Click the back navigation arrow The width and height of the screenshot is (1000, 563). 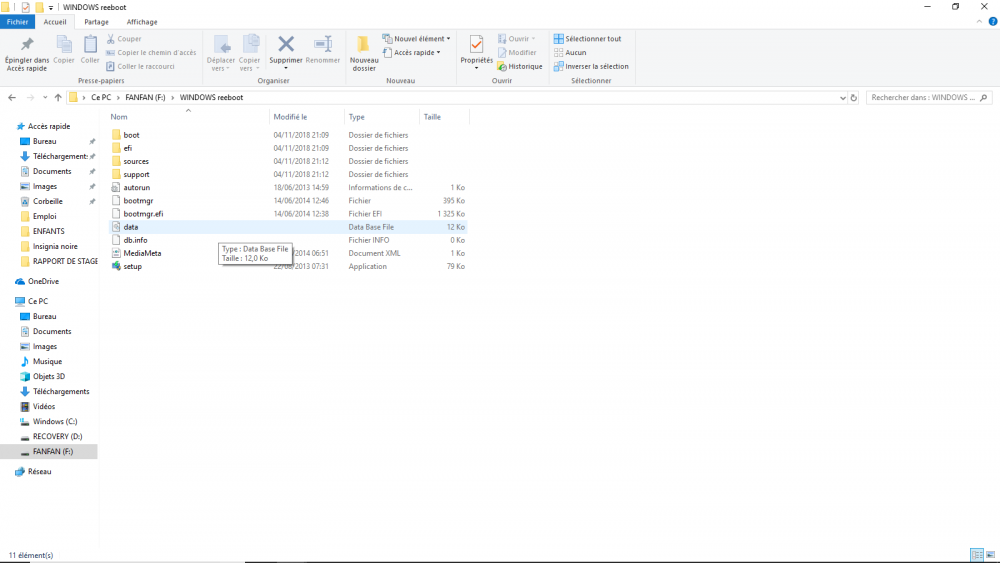(12, 98)
